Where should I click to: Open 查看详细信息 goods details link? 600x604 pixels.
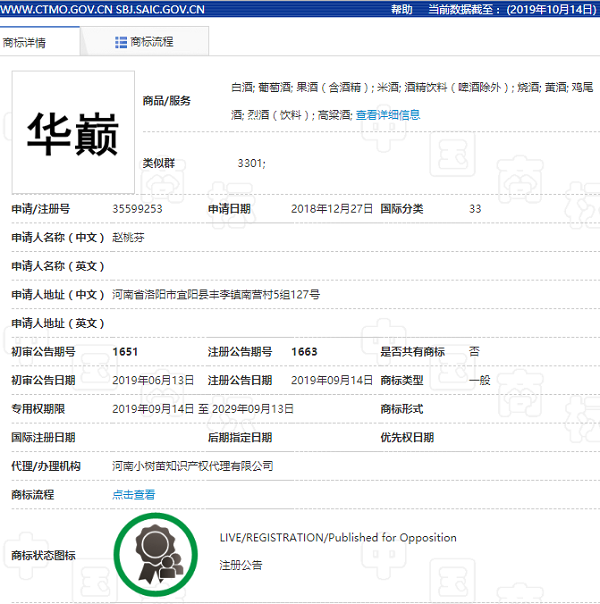[388, 115]
